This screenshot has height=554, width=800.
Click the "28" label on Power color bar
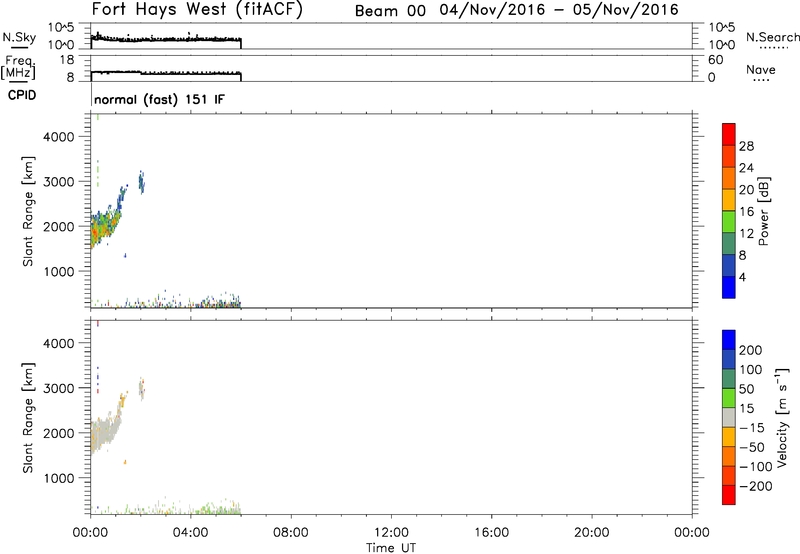tap(746, 146)
